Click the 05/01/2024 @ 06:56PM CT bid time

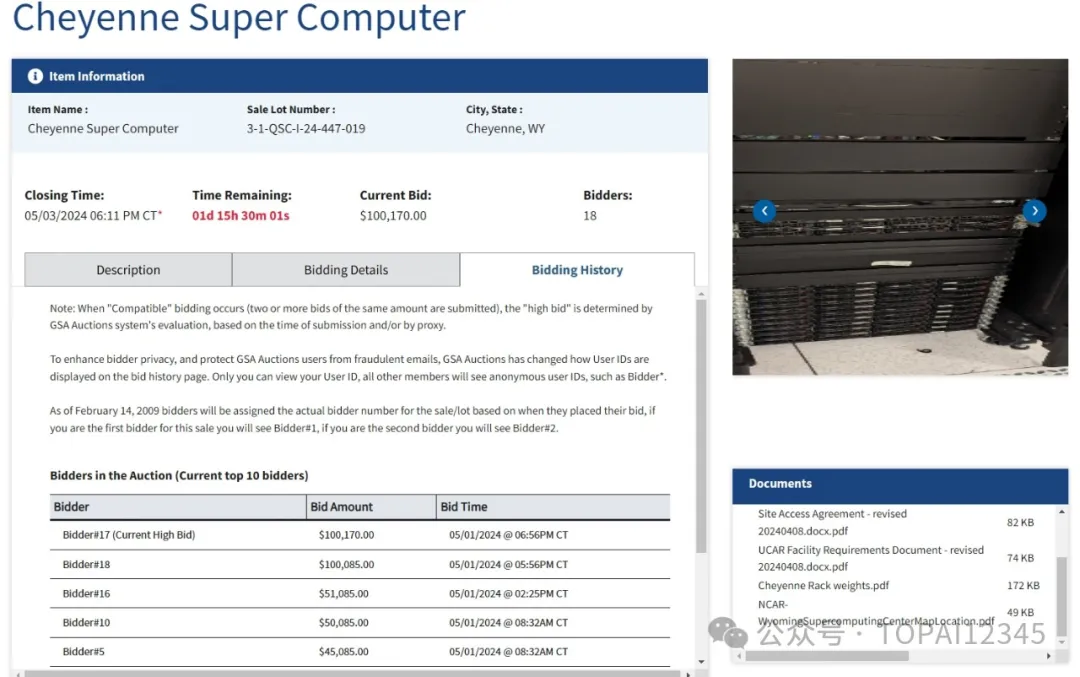[x=508, y=535]
